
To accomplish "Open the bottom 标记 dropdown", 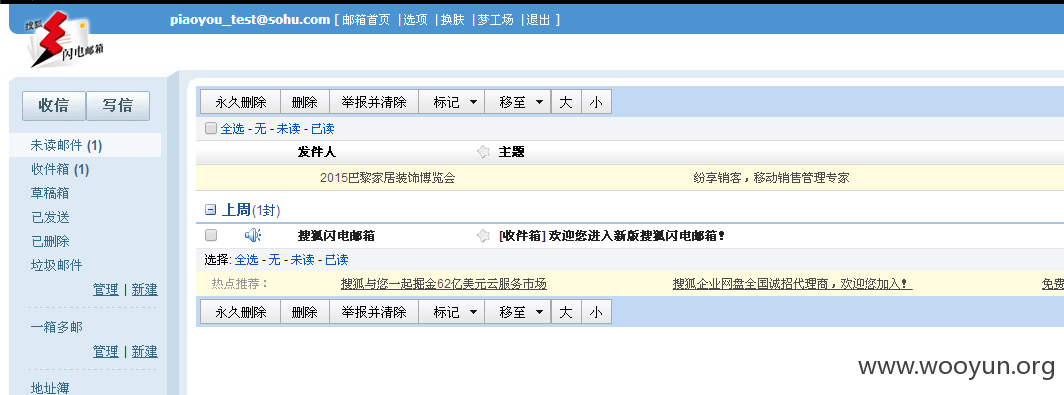I will [451, 312].
